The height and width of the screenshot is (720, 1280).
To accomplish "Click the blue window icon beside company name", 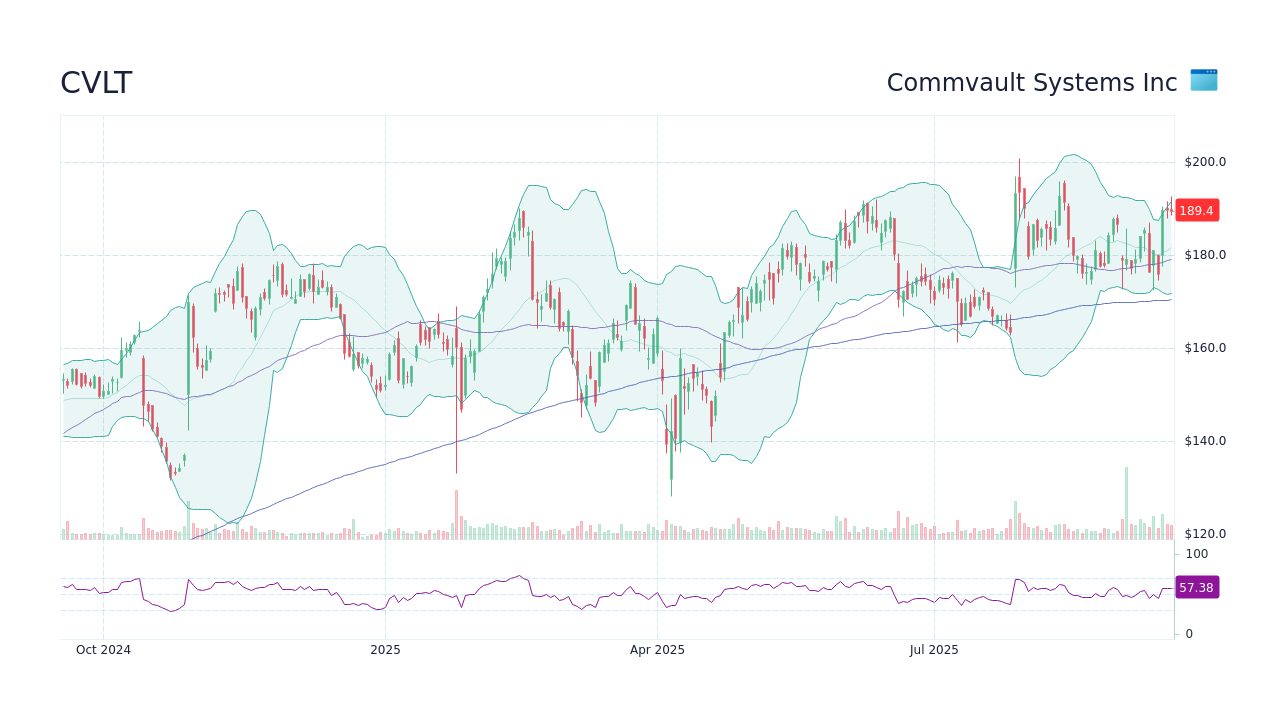I will [x=1204, y=80].
